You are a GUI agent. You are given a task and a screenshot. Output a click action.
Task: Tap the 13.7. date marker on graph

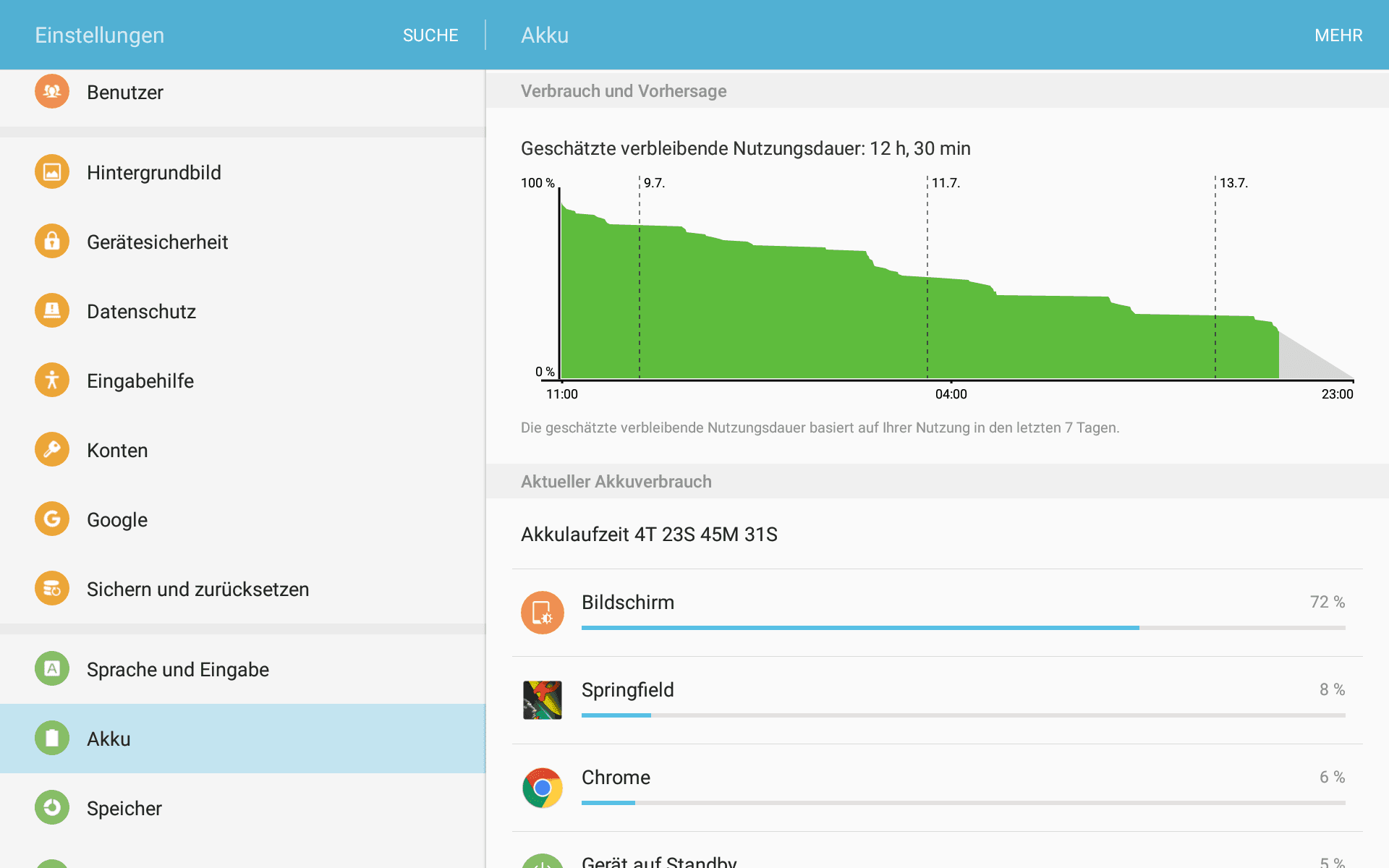[1233, 183]
